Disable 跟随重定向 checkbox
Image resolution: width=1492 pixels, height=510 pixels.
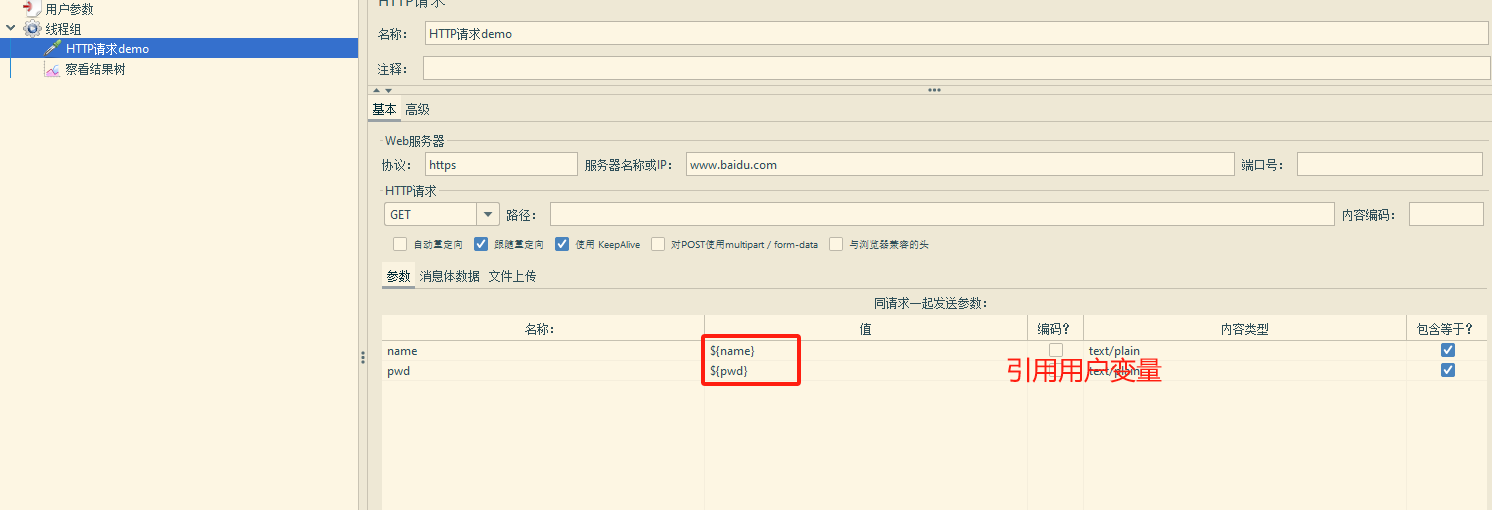click(x=481, y=244)
